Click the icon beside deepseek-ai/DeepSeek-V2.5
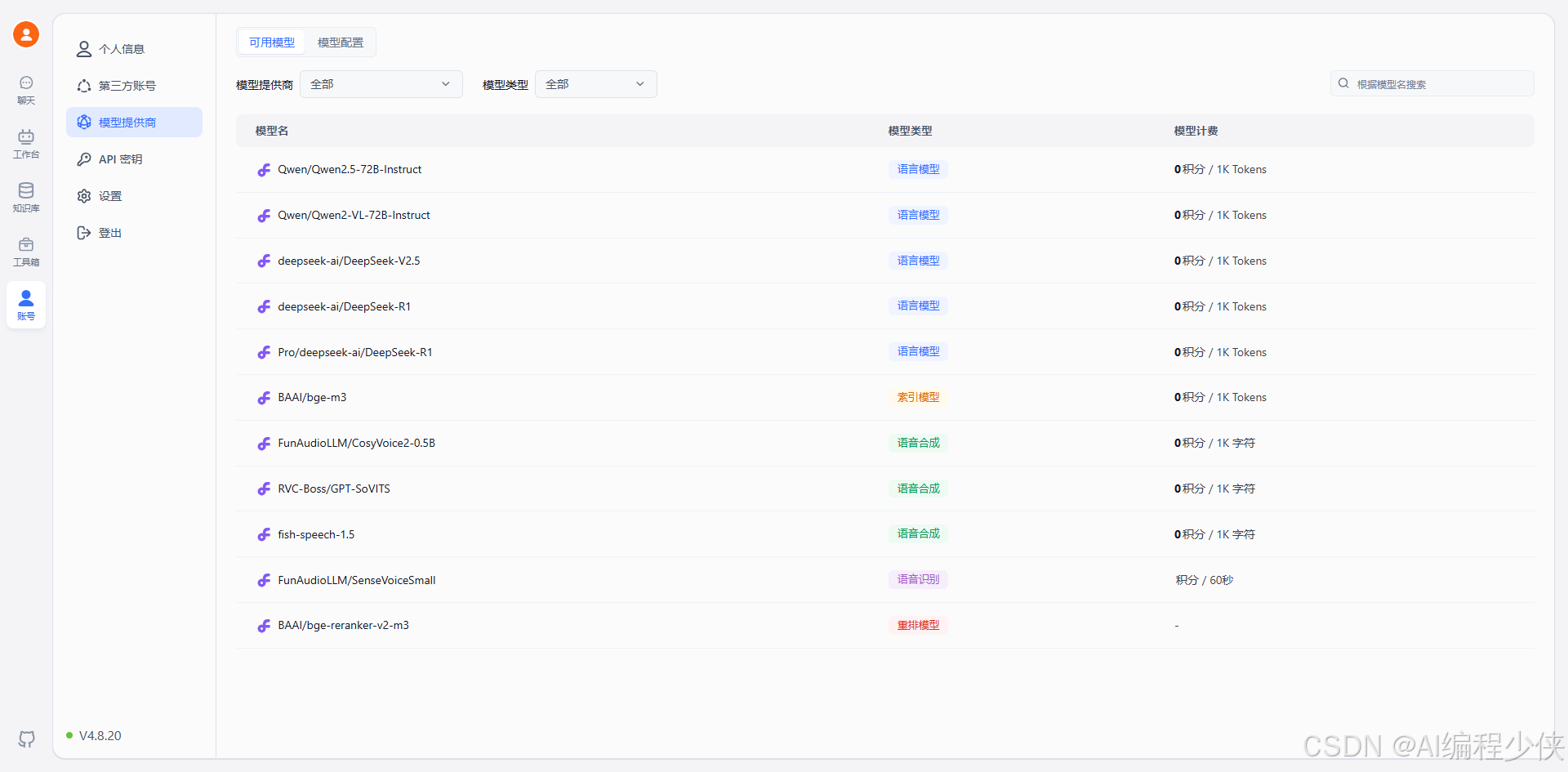The width and height of the screenshot is (1568, 772). coord(264,261)
